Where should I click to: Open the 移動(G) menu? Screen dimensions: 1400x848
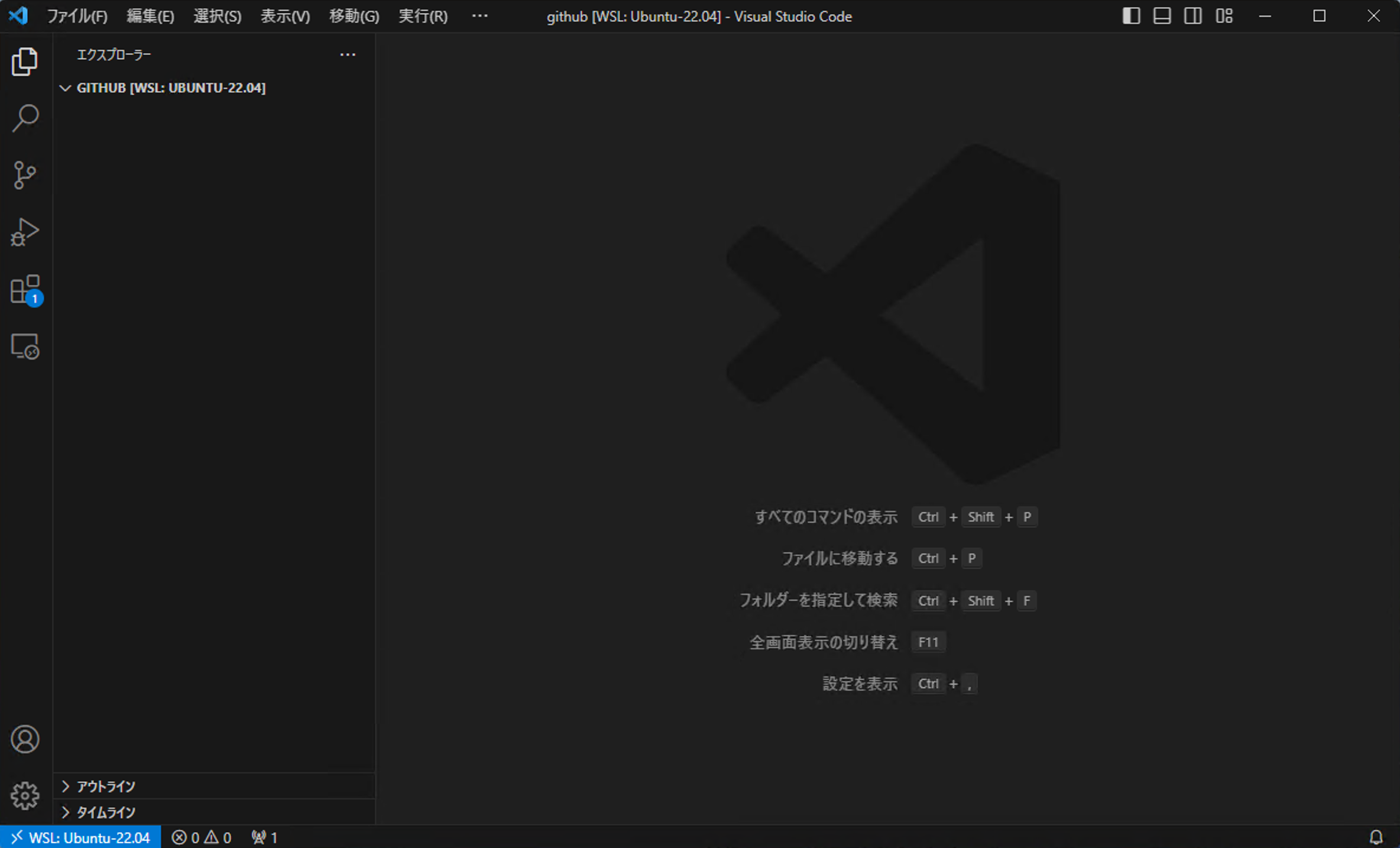click(354, 16)
